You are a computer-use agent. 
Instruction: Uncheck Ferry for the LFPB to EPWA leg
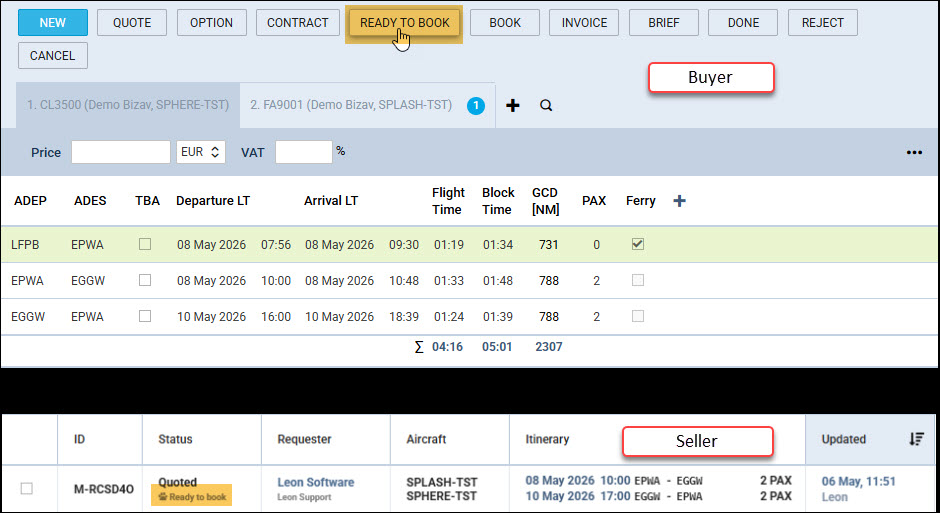coord(638,245)
